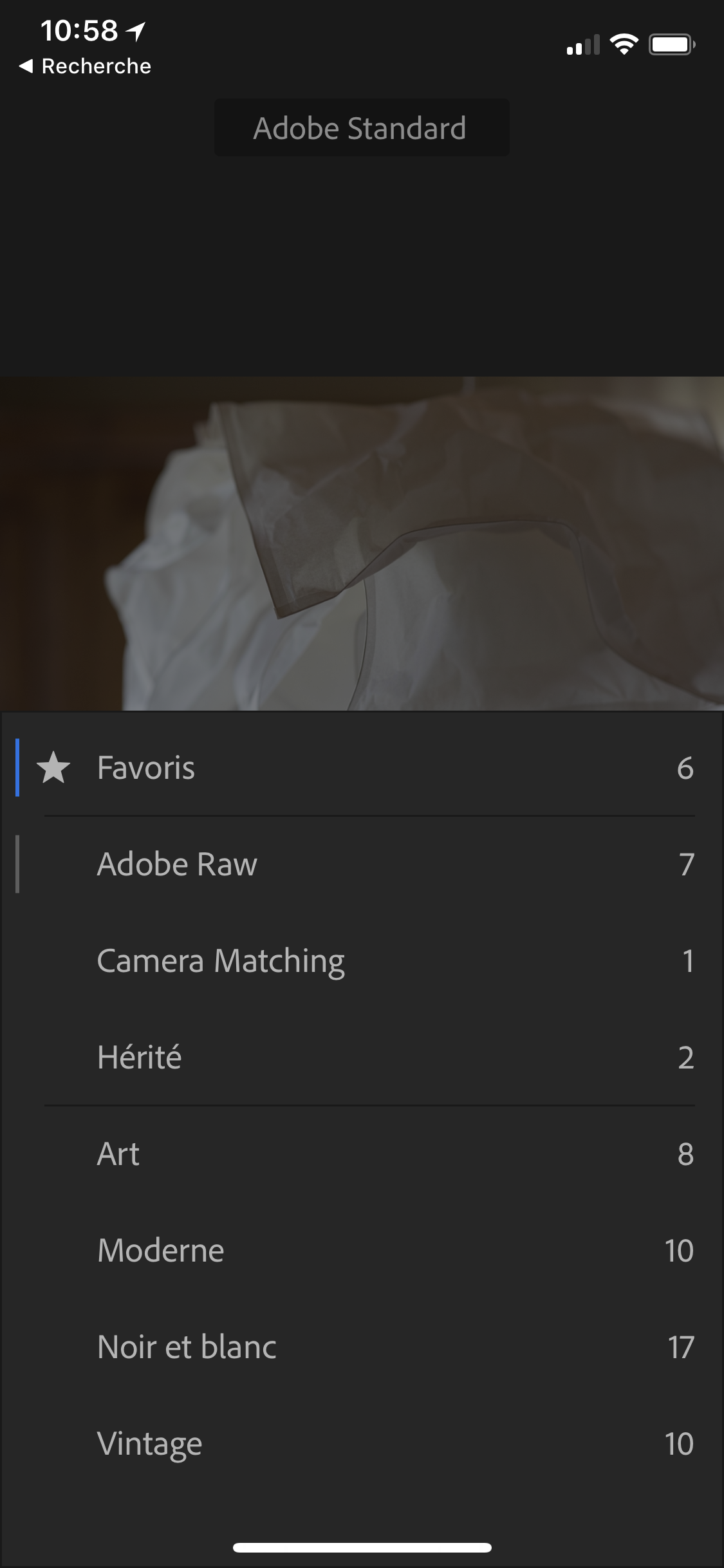
Task: Tap the home indicator bar
Action: (362, 1547)
